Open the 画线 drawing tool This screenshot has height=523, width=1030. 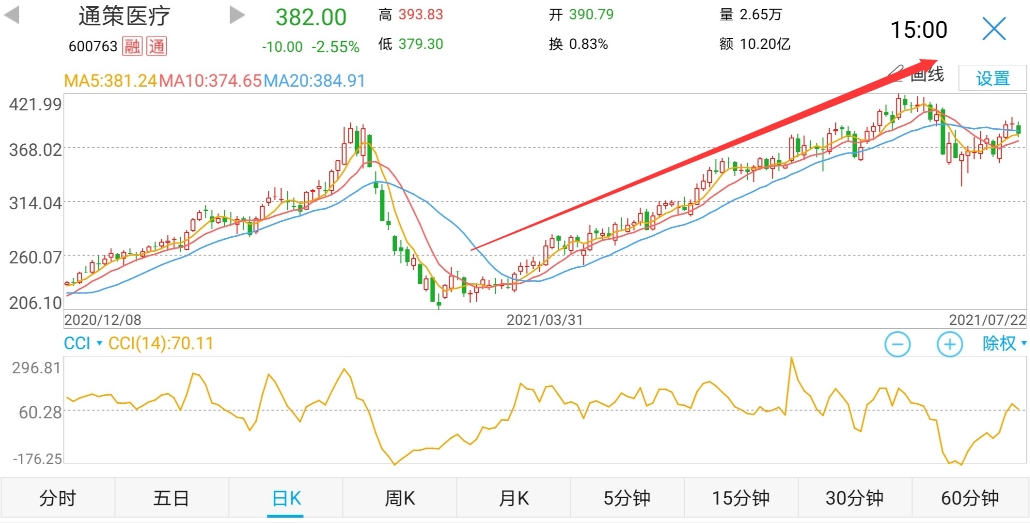click(x=917, y=76)
